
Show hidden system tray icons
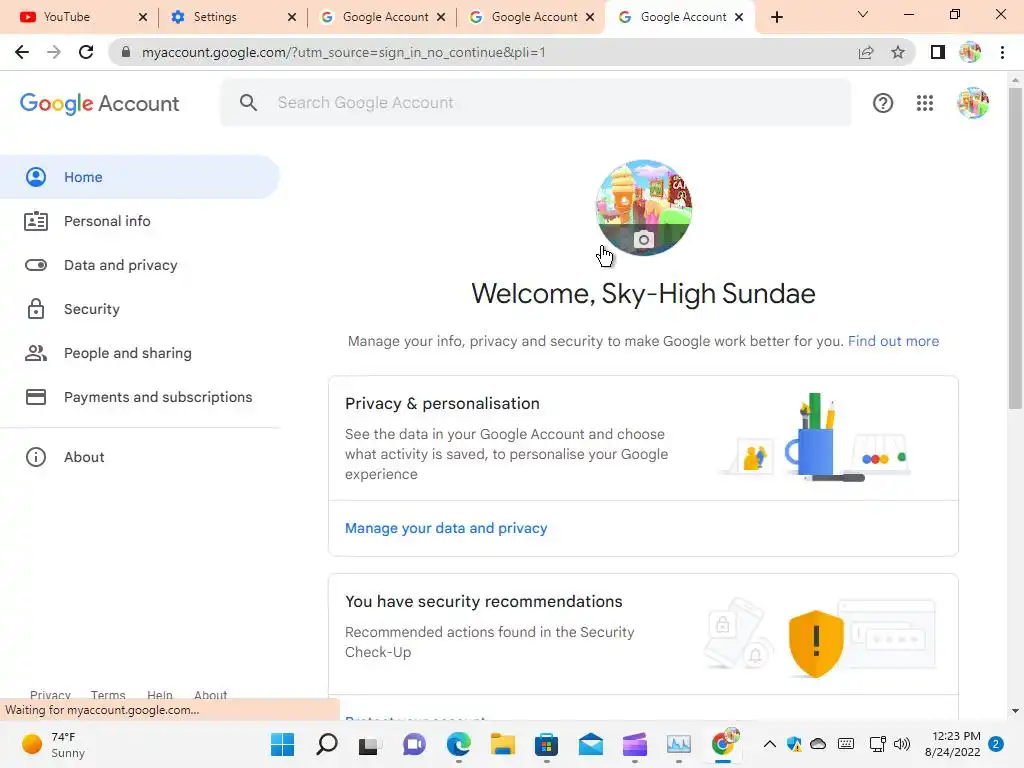point(770,744)
